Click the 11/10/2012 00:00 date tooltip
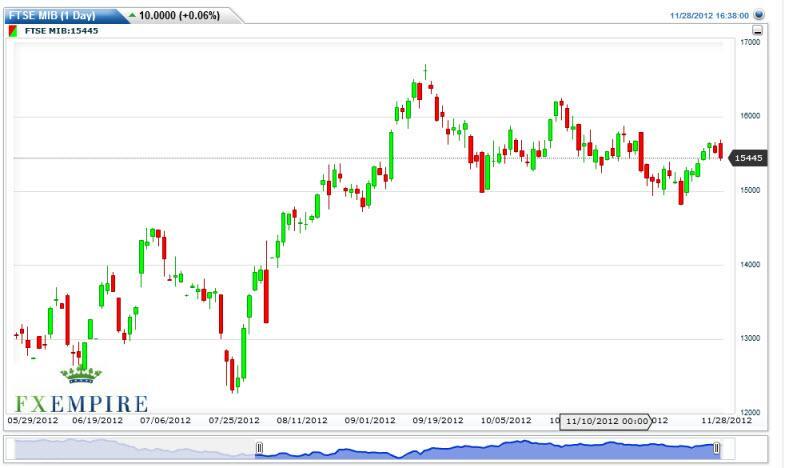 click(x=607, y=421)
